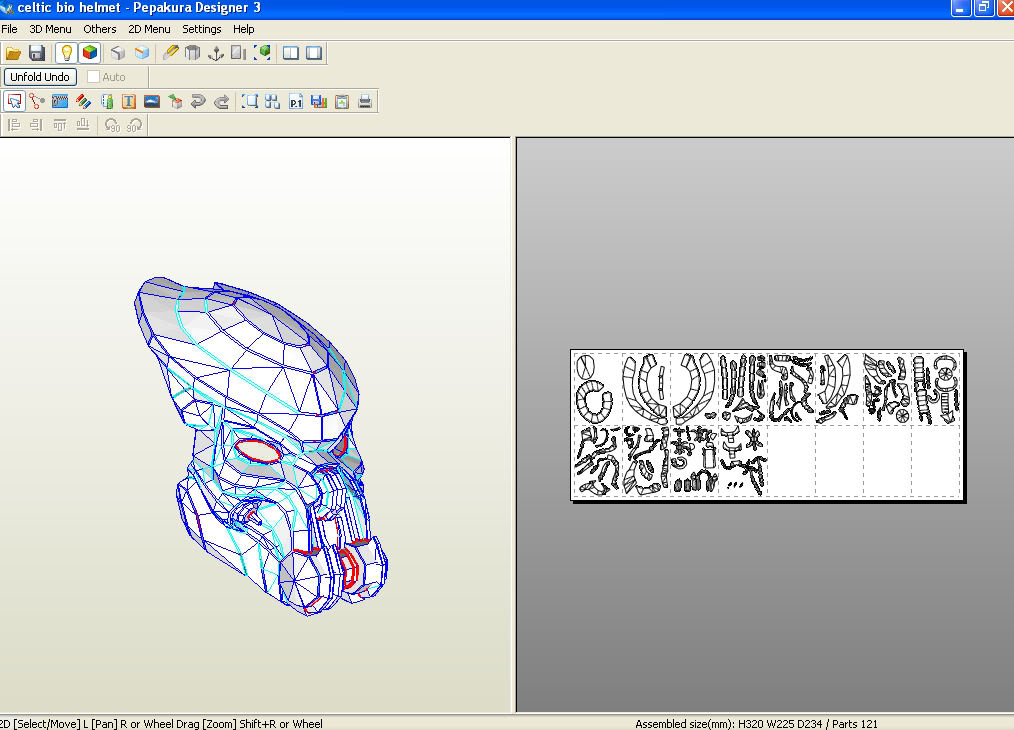Click the right split-window layout icon
Image resolution: width=1014 pixels, height=730 pixels.
(314, 53)
